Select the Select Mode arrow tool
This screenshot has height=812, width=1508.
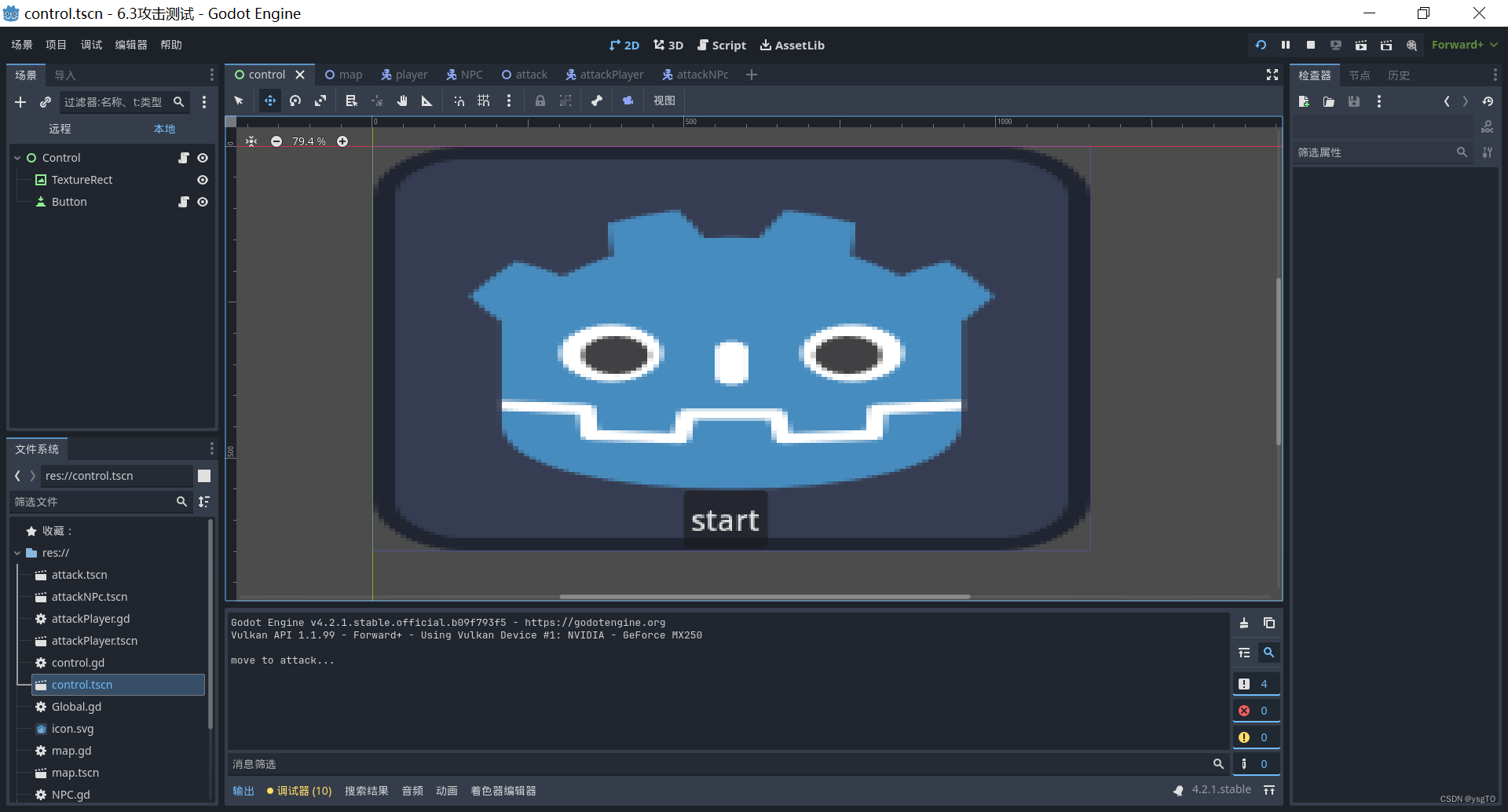pyautogui.click(x=239, y=101)
